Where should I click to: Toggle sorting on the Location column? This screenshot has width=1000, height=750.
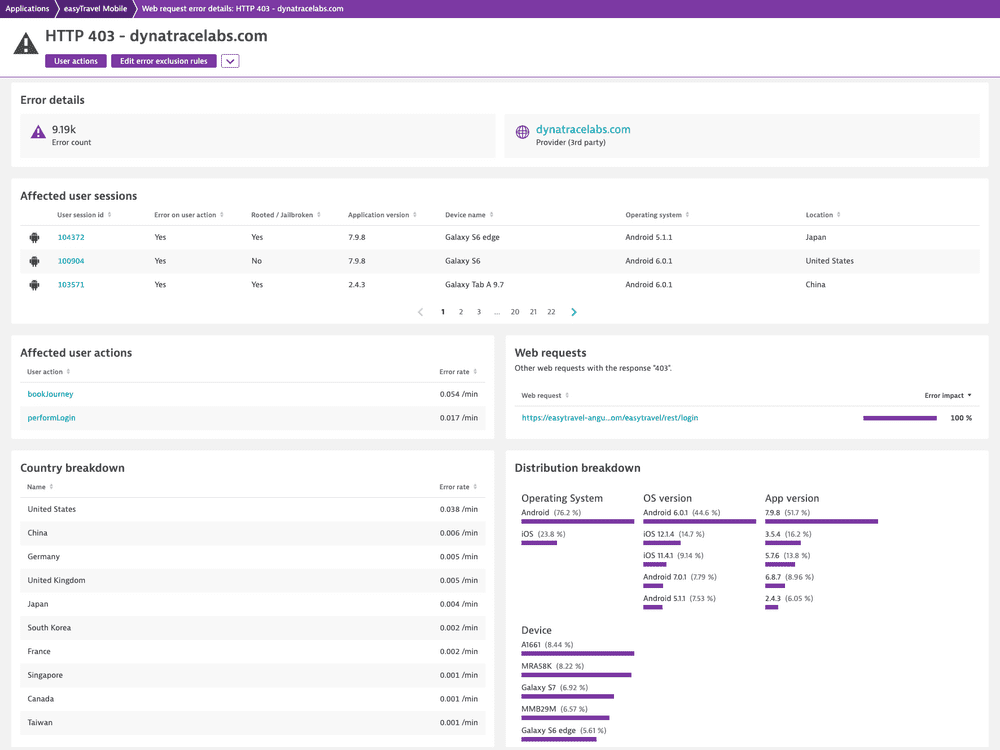click(x=840, y=214)
